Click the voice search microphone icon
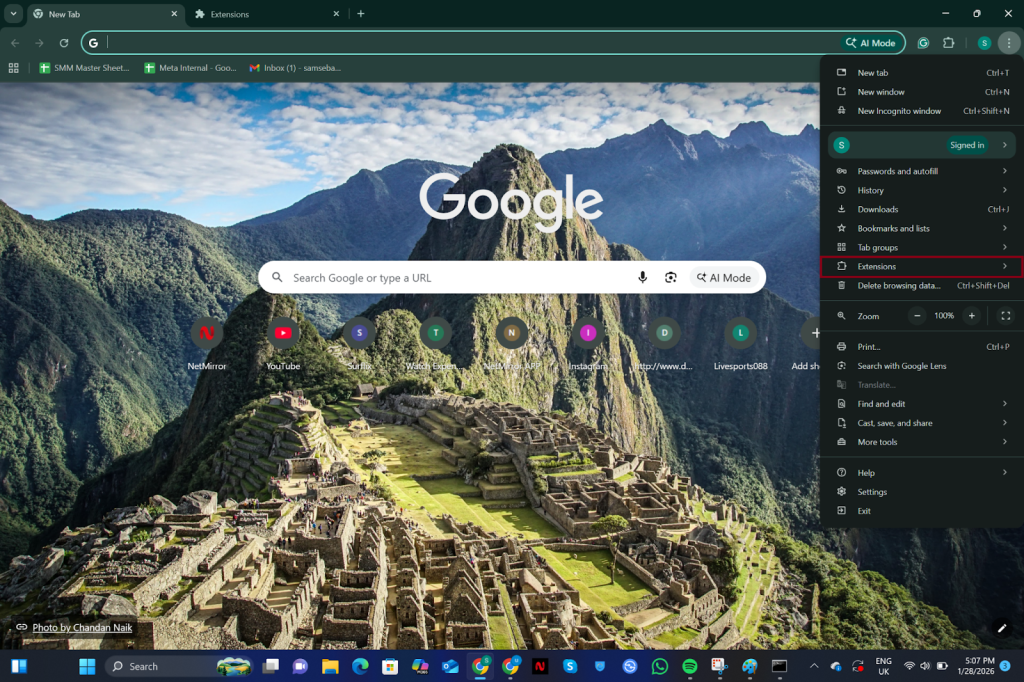 [x=642, y=277]
